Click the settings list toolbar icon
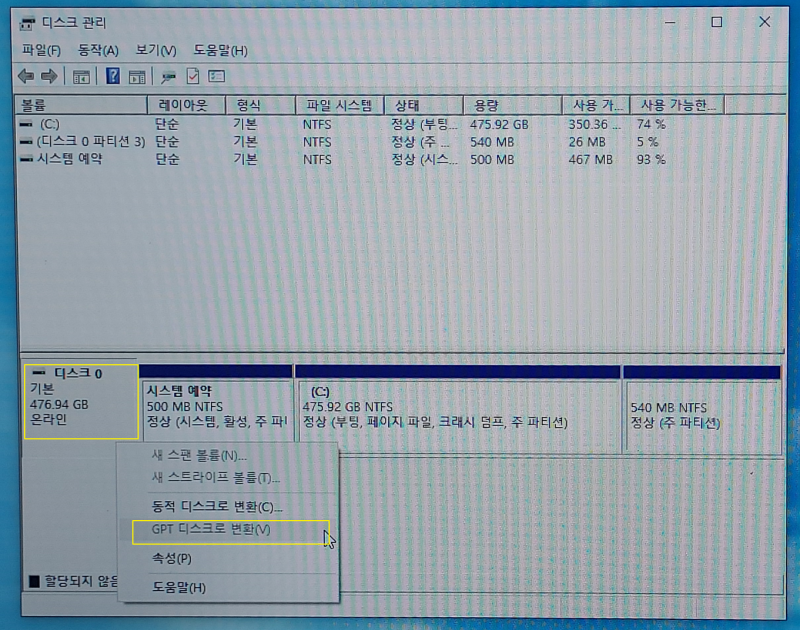 click(x=216, y=77)
